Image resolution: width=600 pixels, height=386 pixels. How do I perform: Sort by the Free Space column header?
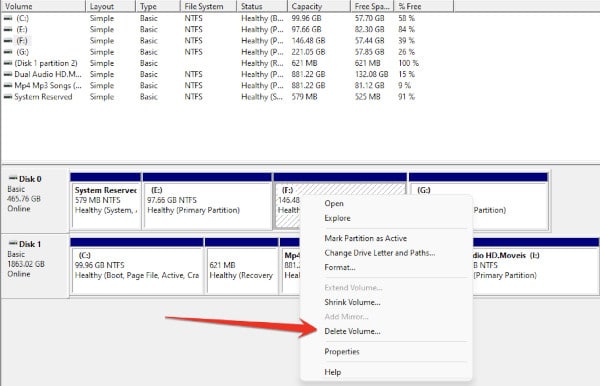click(x=372, y=6)
